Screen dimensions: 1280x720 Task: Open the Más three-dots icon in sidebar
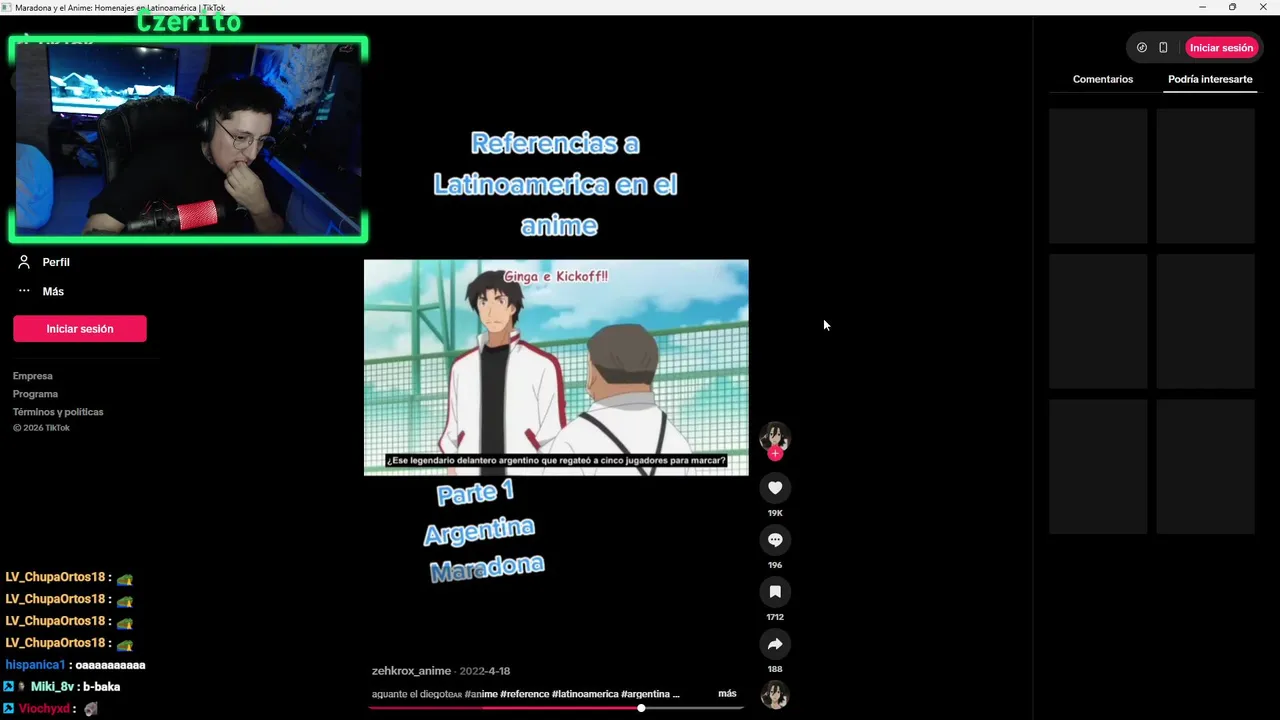tap(24, 291)
